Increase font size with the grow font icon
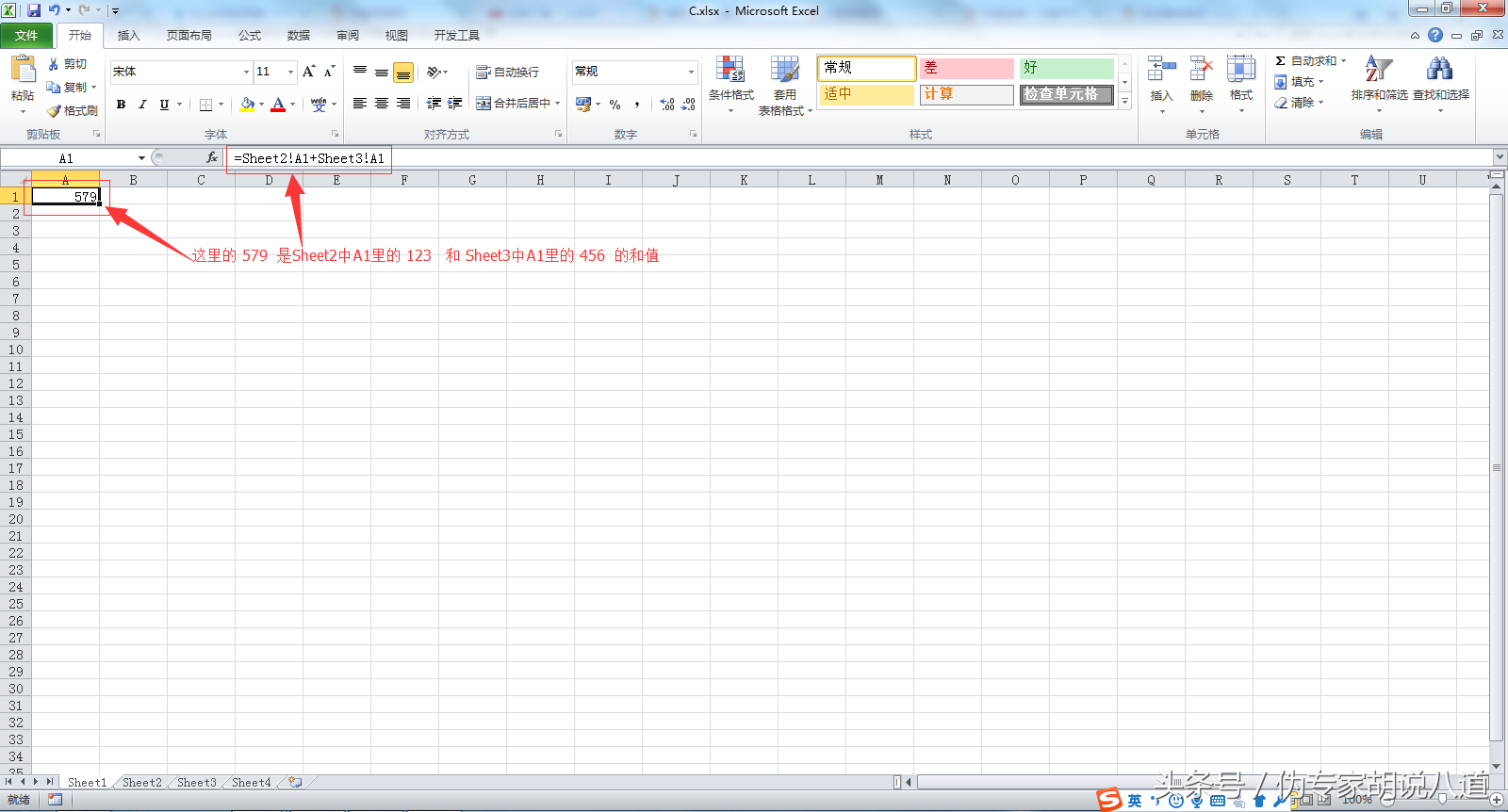The height and width of the screenshot is (812, 1508). click(x=308, y=72)
